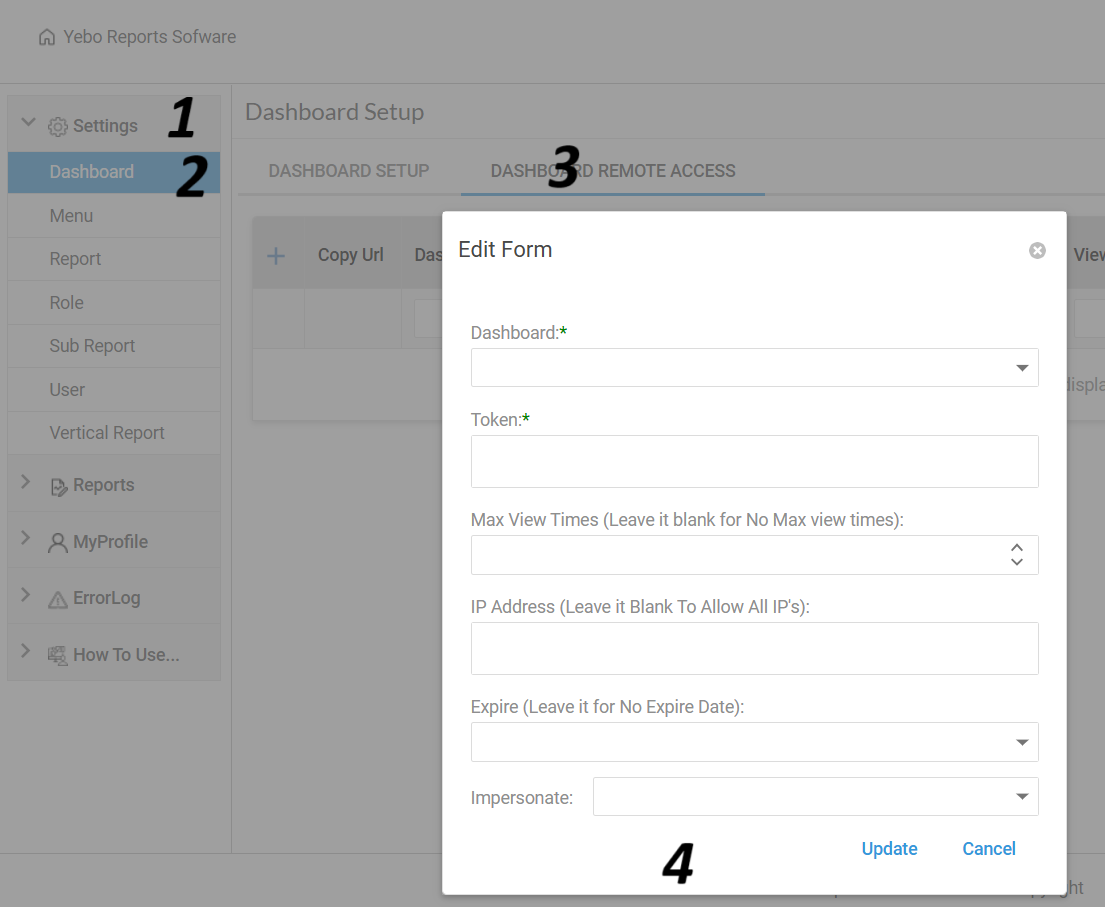Click the How To Use icon

coord(58,655)
